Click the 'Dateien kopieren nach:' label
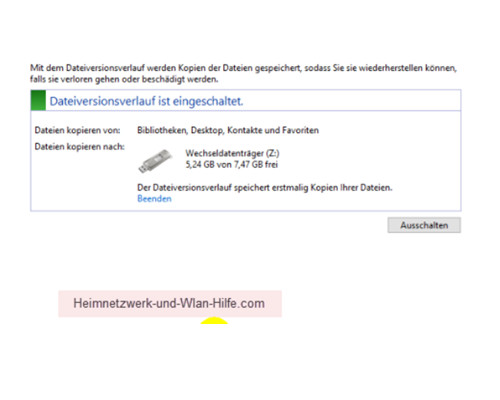The height and width of the screenshot is (400, 500). (x=79, y=147)
